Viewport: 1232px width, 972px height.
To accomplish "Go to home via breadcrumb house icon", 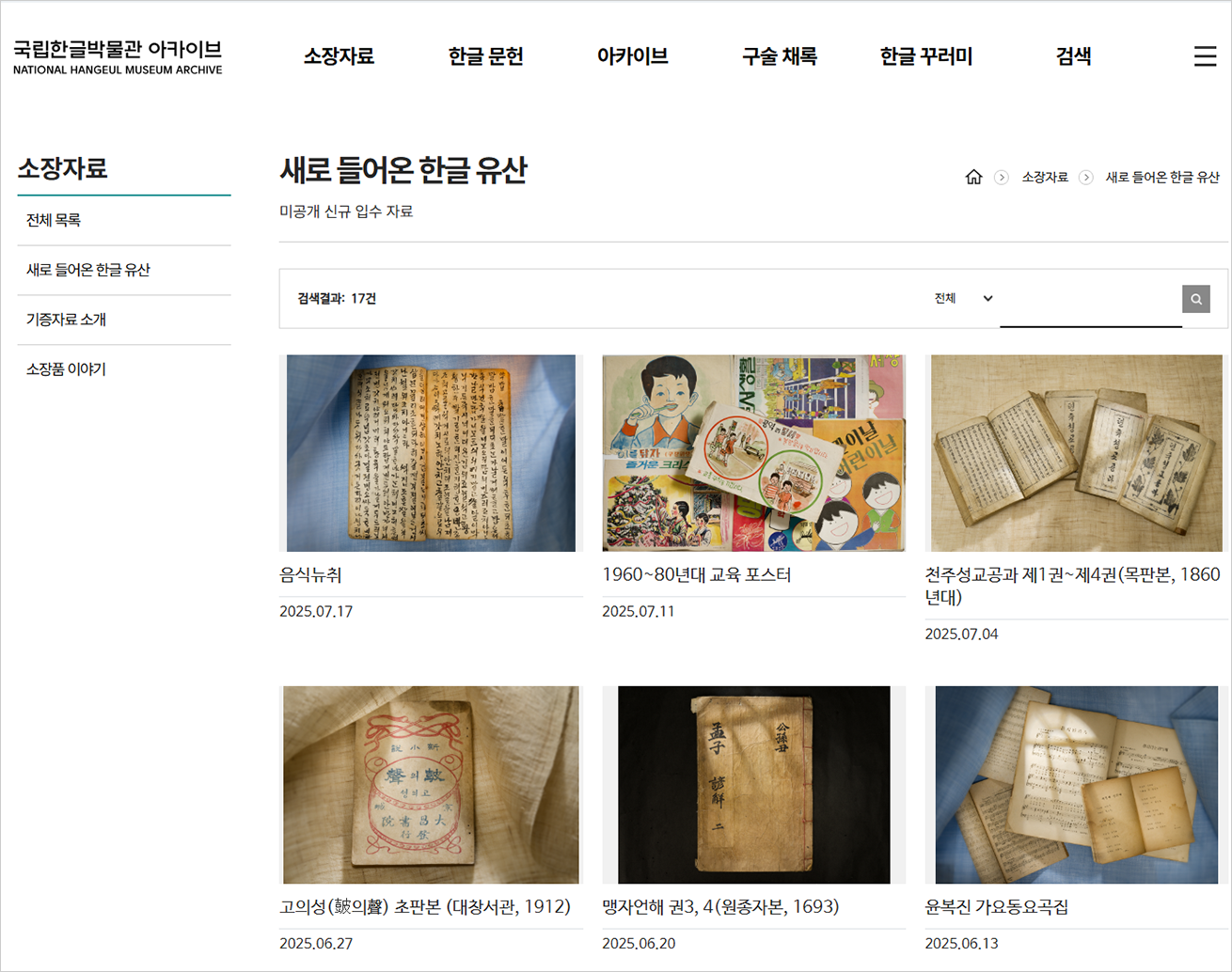I will coord(973,177).
